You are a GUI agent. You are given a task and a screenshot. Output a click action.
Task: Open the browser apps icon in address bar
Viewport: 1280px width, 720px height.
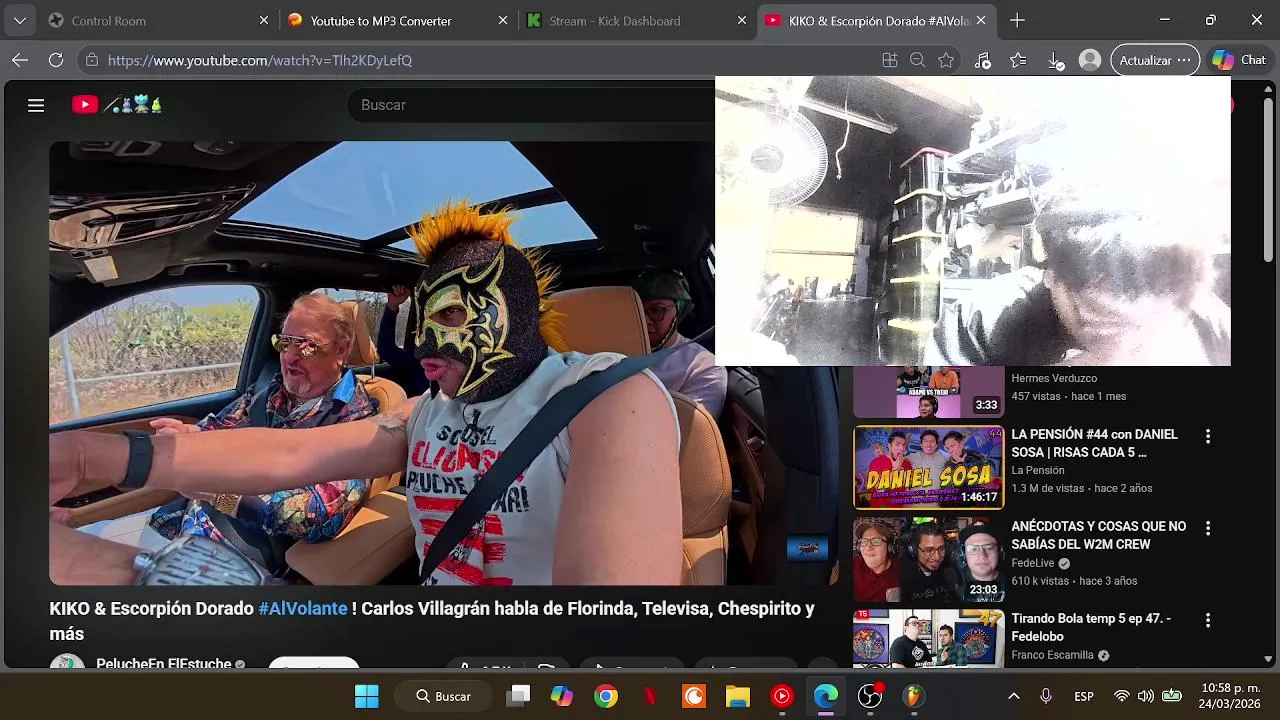(890, 60)
